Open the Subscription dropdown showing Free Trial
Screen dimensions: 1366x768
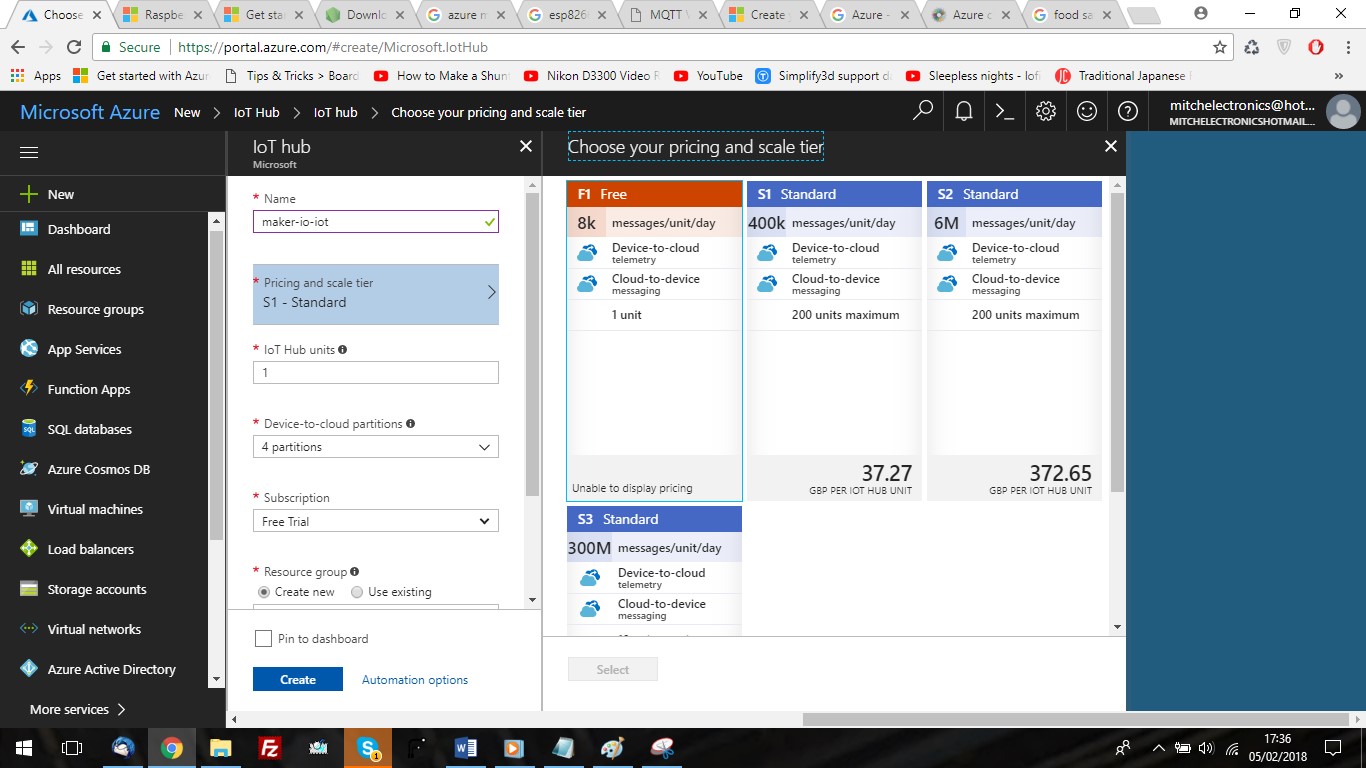pyautogui.click(x=375, y=520)
